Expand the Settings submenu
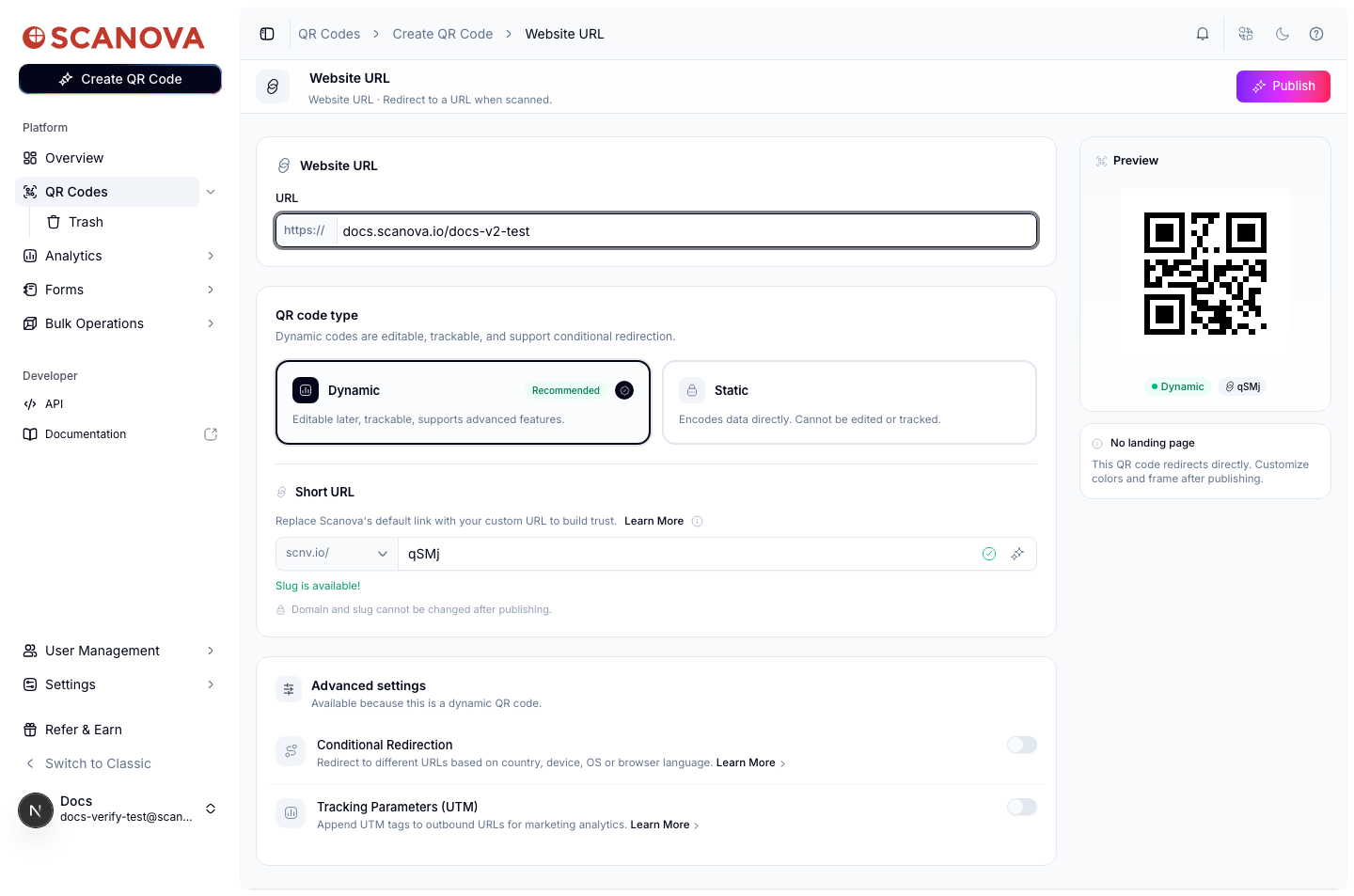 tap(211, 684)
